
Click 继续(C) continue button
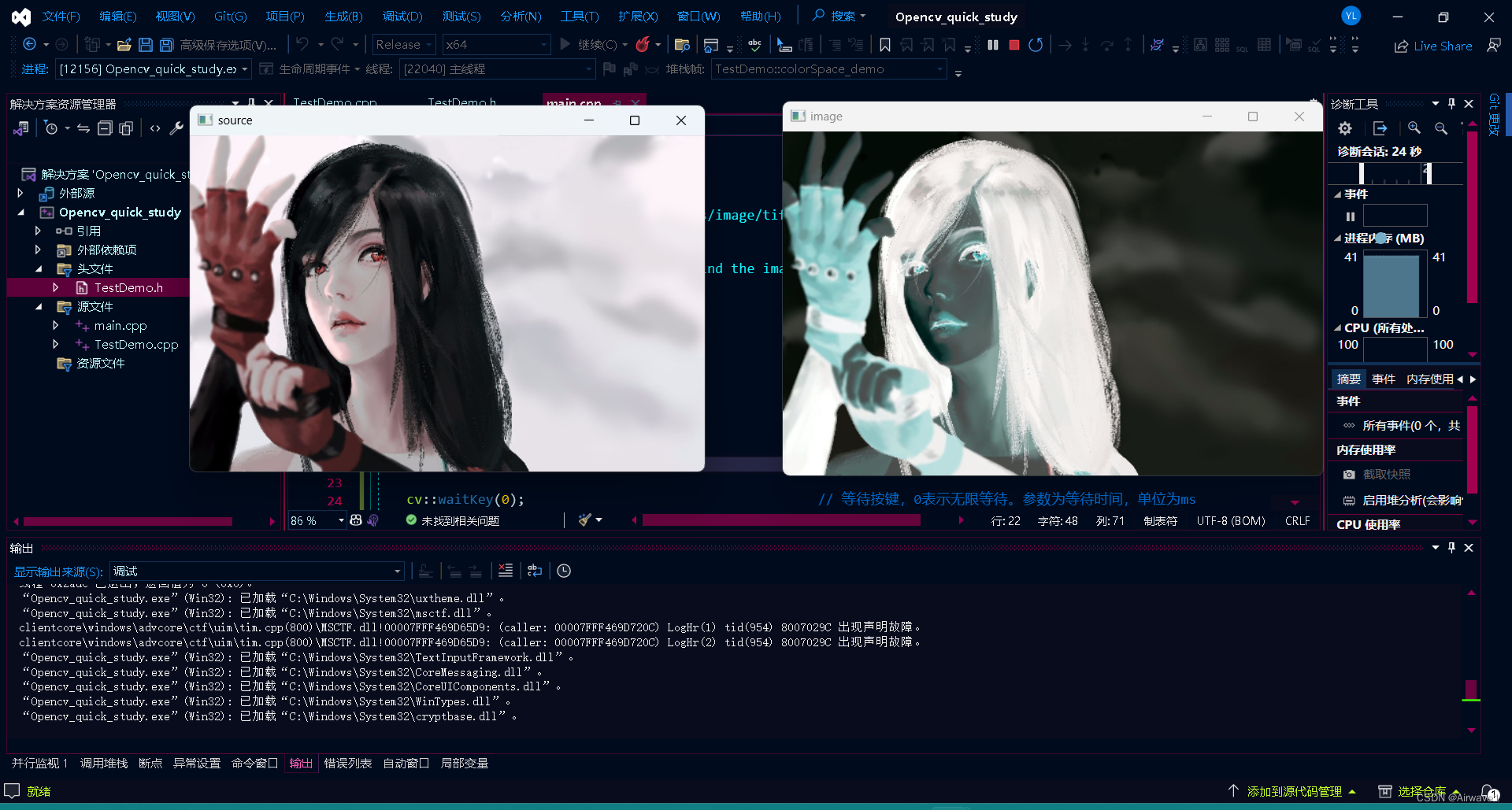[589, 45]
